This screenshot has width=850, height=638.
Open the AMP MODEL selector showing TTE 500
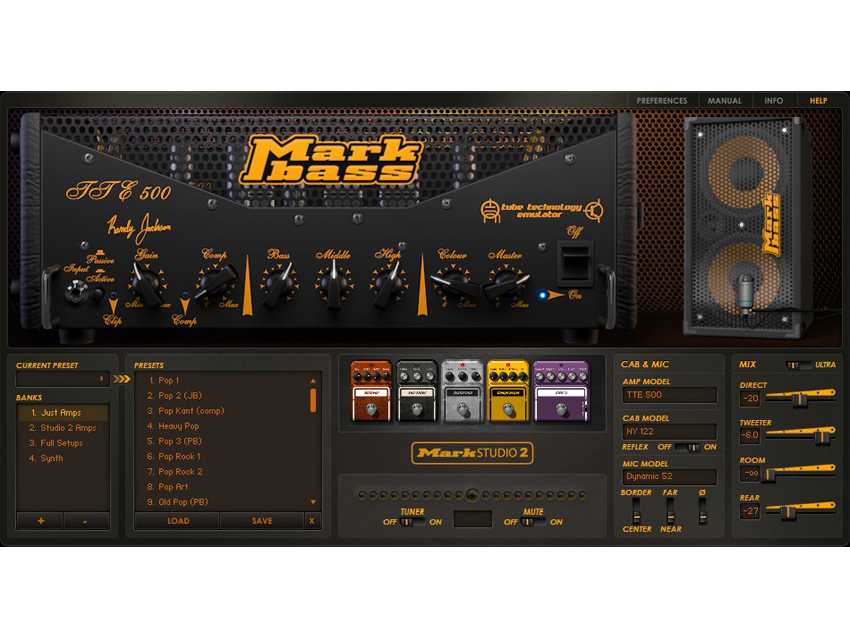click(669, 395)
